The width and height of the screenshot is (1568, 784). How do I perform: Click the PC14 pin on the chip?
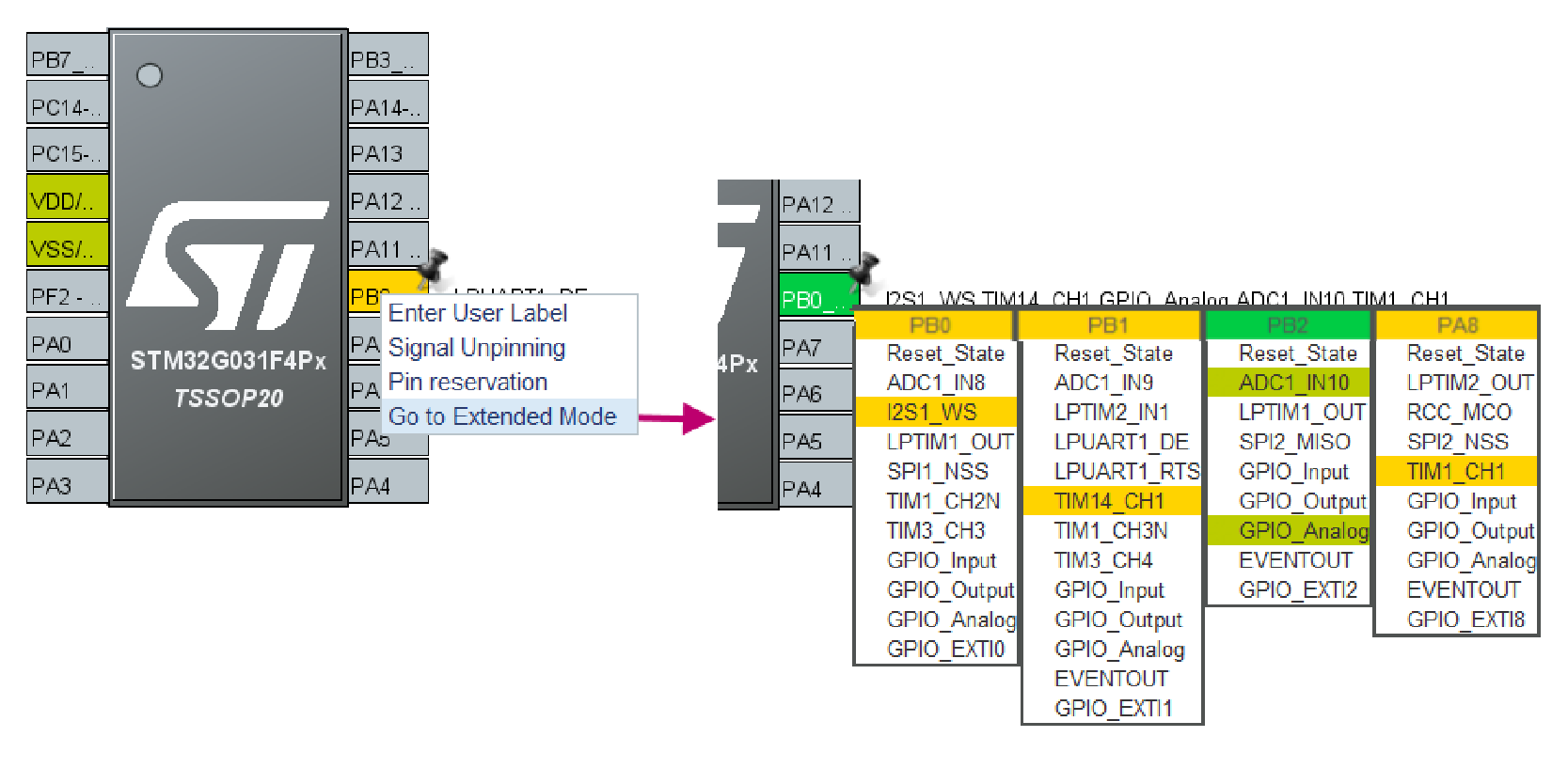[67, 103]
